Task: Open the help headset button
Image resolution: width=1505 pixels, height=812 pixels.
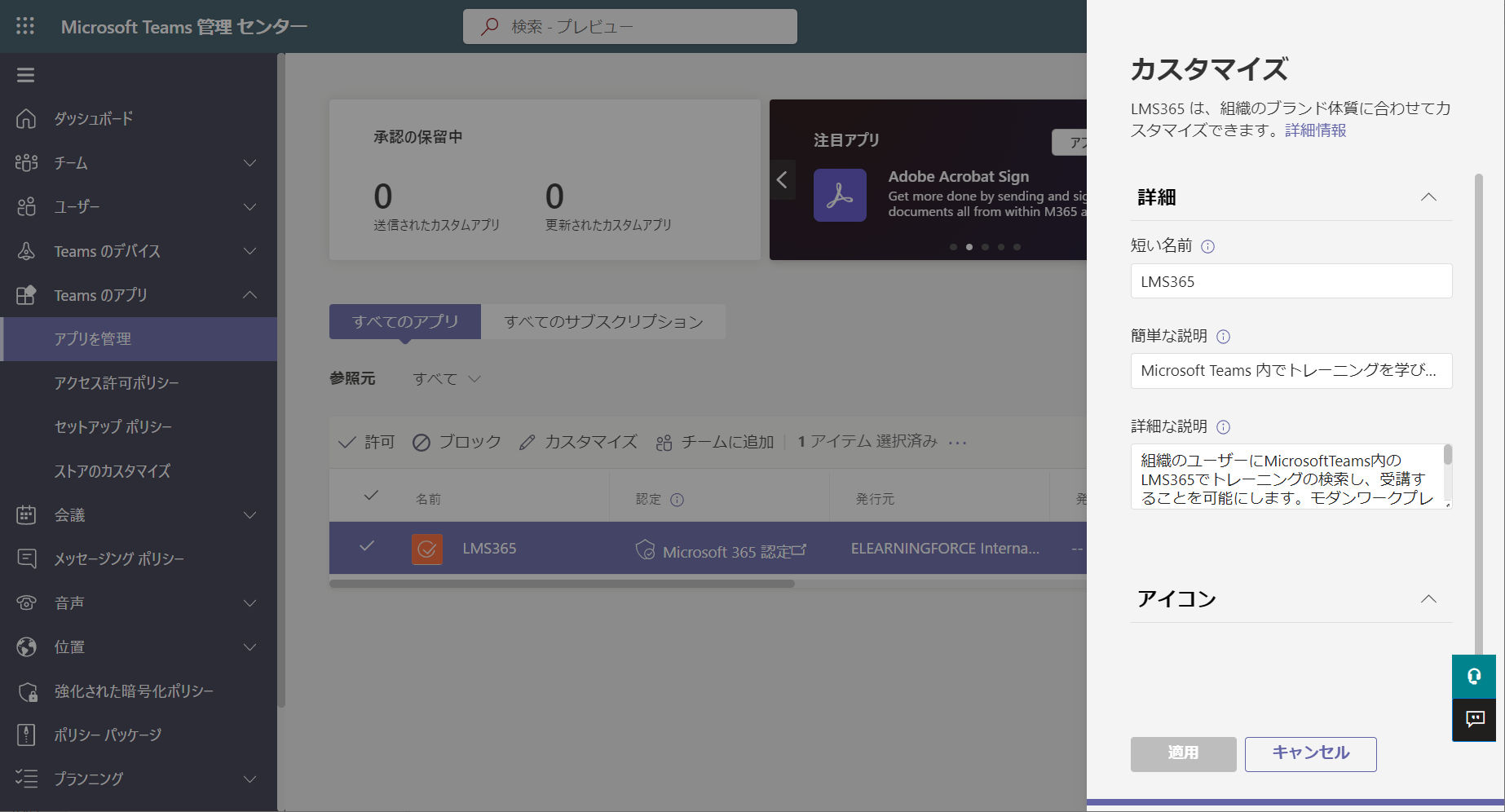Action: coord(1474,677)
